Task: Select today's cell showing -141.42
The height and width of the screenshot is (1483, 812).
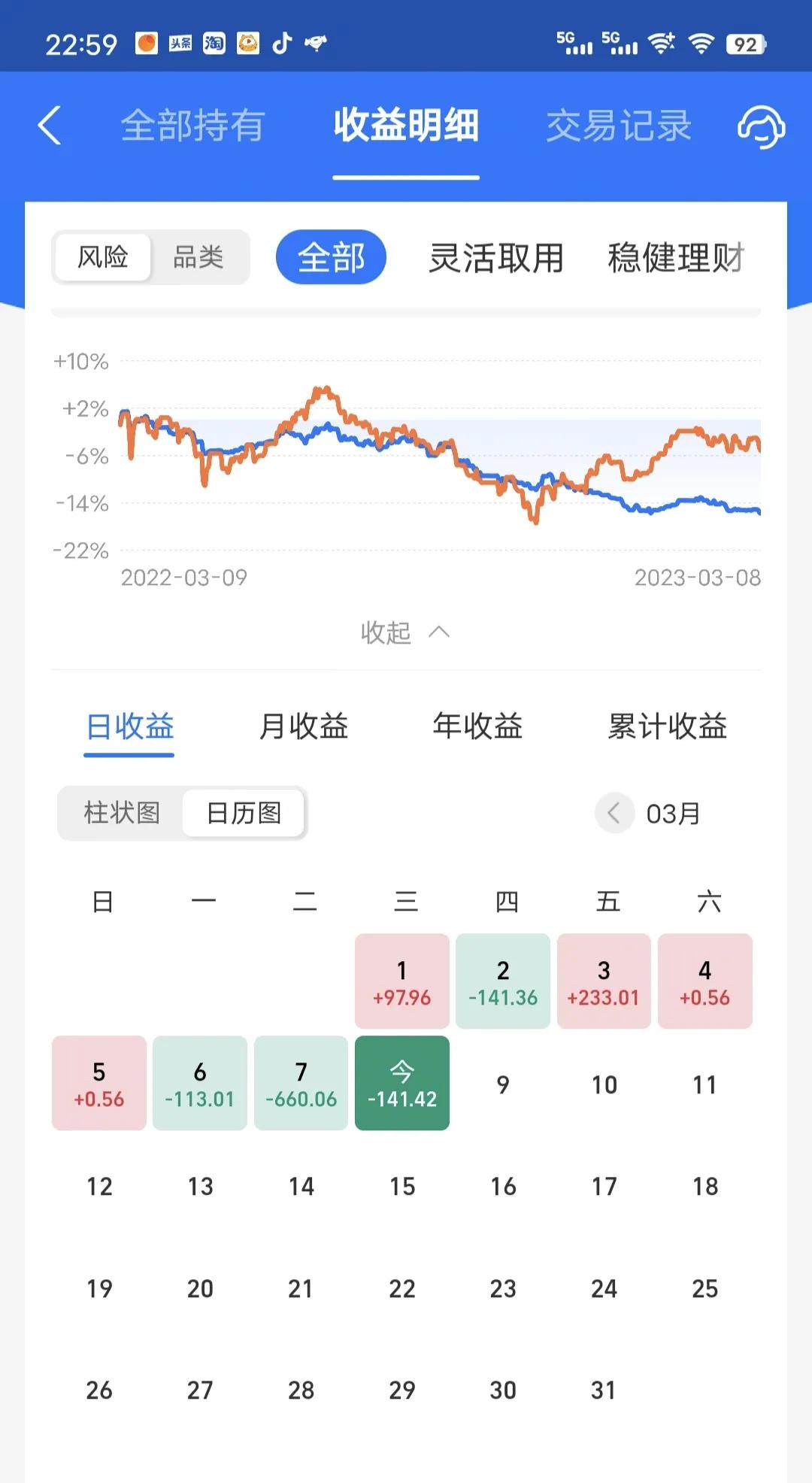Action: pyautogui.click(x=402, y=1083)
